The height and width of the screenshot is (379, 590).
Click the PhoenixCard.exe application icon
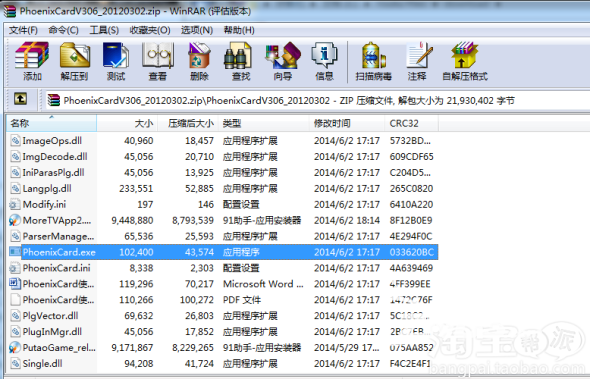15,251
